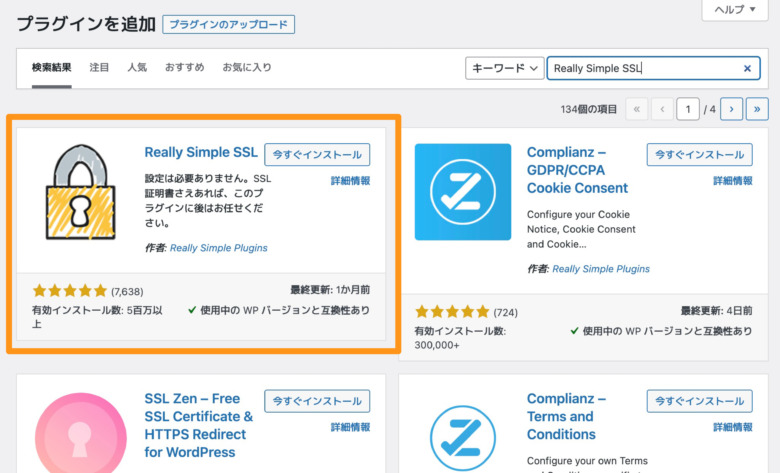Open Really Simple Plugins author link under Complianz GDPR
The height and width of the screenshot is (473, 780).
601,269
